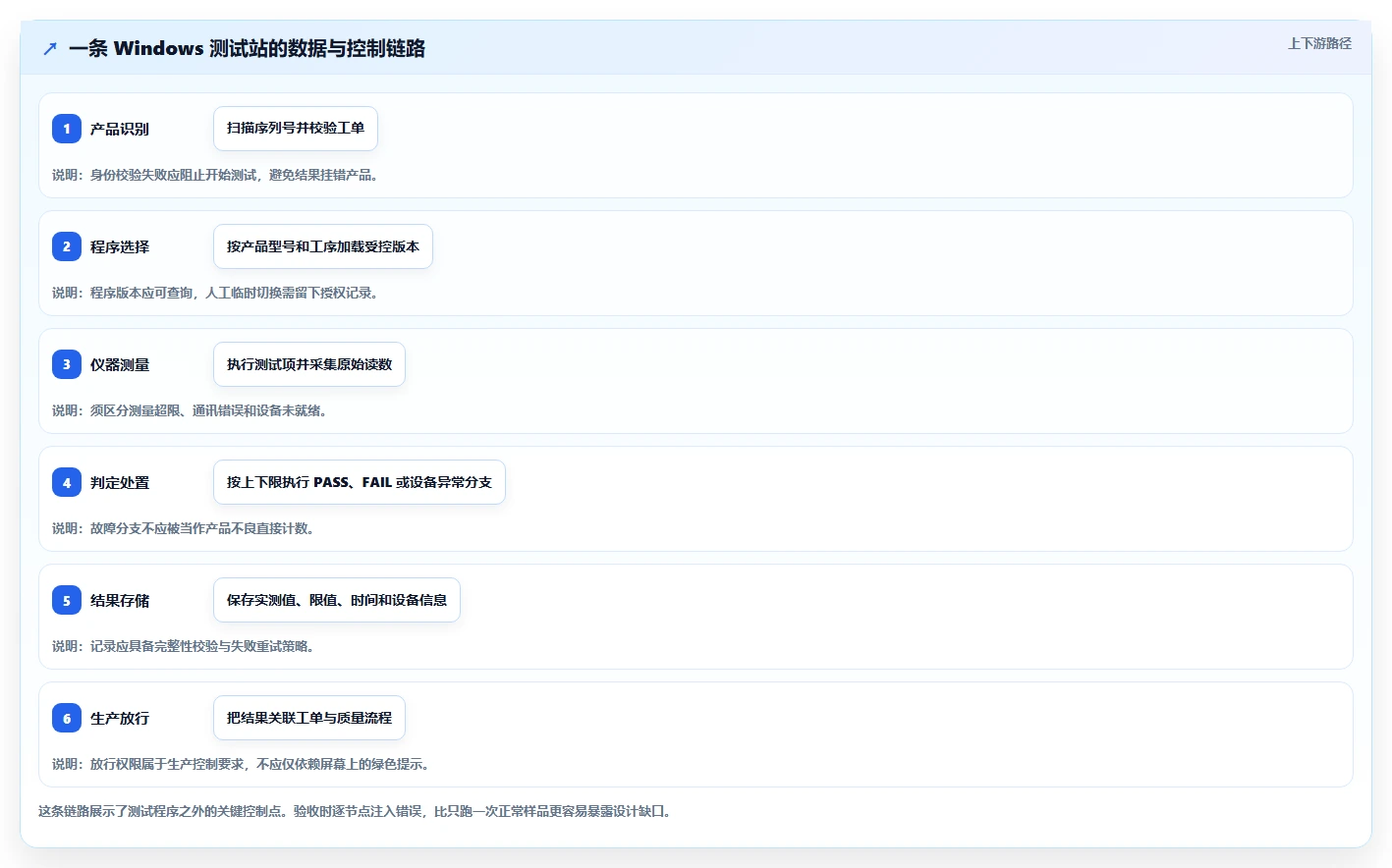Click the 把结果关联工单与质量流程 chip
Screen dimensions: 1392x868
pyautogui.click(x=309, y=718)
